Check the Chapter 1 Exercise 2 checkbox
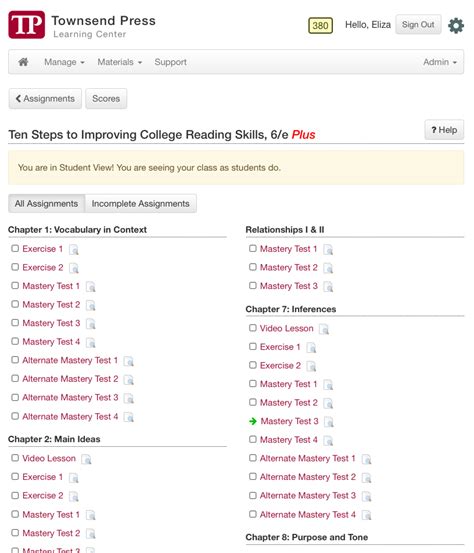474x553 pixels. [15, 267]
